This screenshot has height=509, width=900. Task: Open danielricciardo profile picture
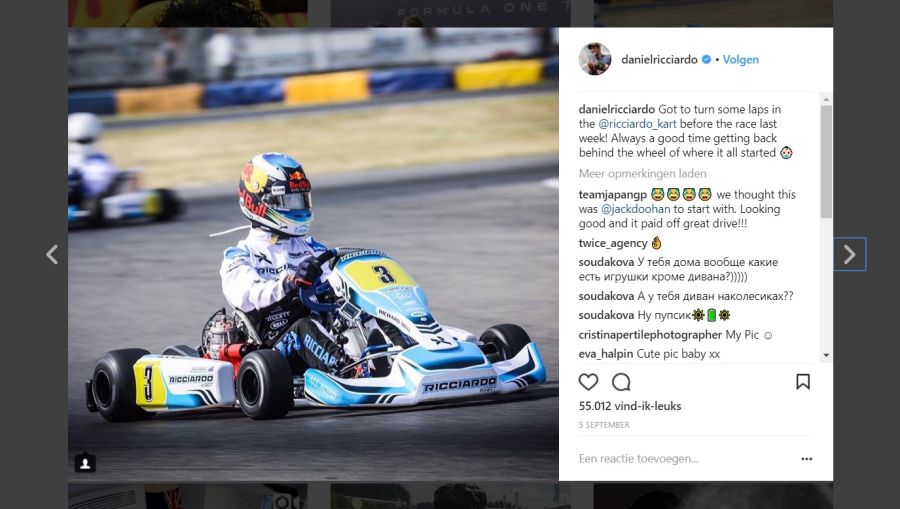(595, 59)
